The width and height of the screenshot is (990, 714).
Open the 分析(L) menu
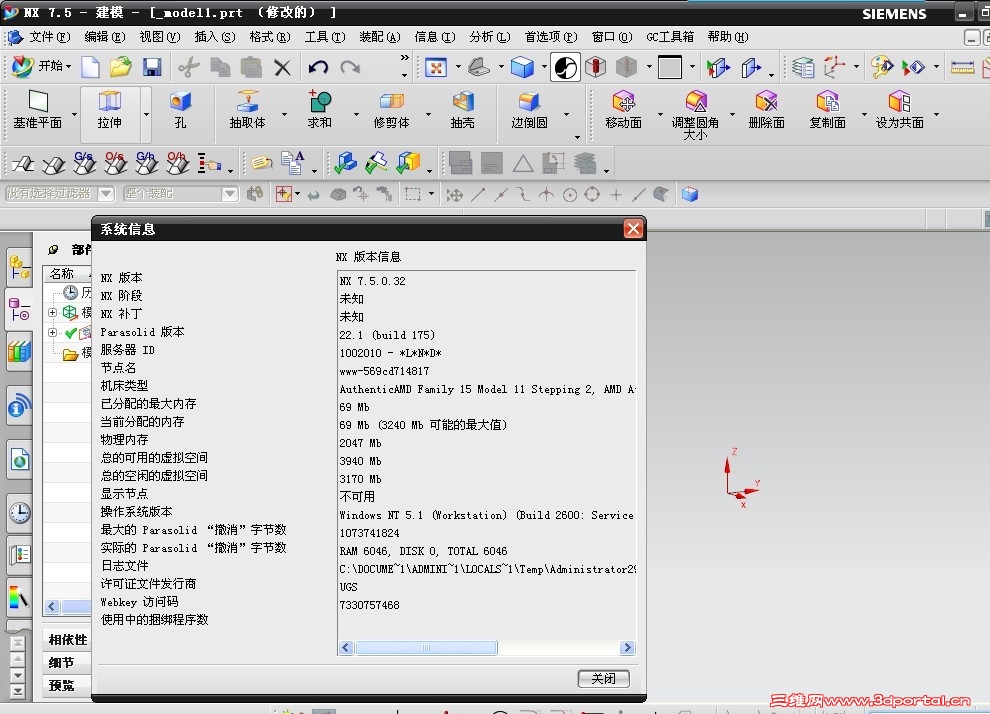[x=489, y=37]
